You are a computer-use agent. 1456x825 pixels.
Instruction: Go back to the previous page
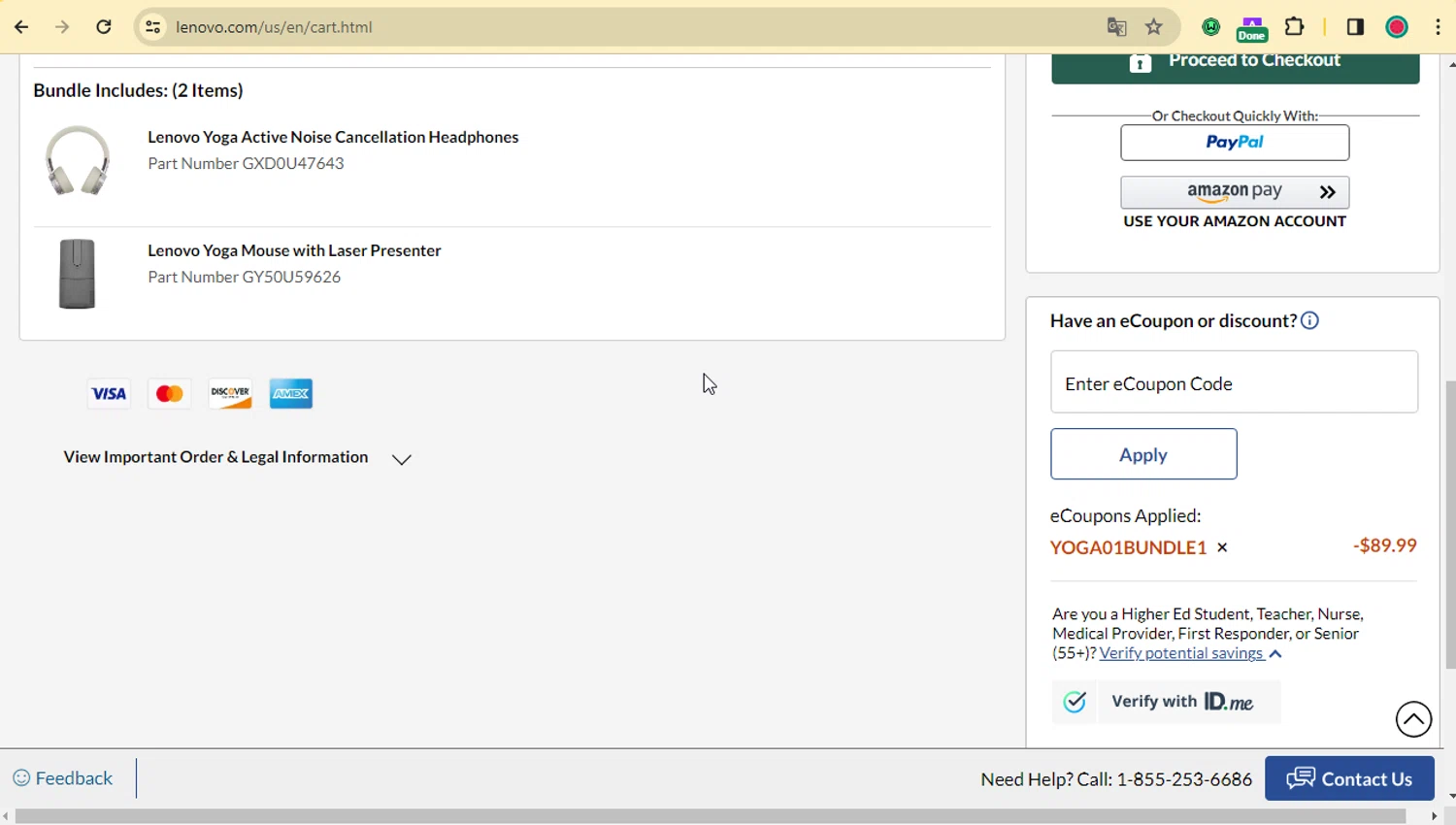tap(21, 27)
